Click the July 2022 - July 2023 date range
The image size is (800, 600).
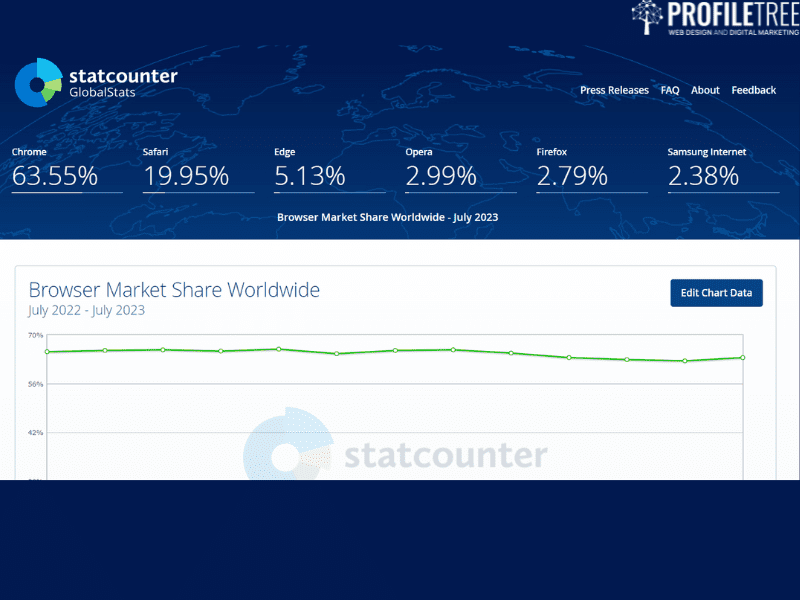pyautogui.click(x=87, y=310)
